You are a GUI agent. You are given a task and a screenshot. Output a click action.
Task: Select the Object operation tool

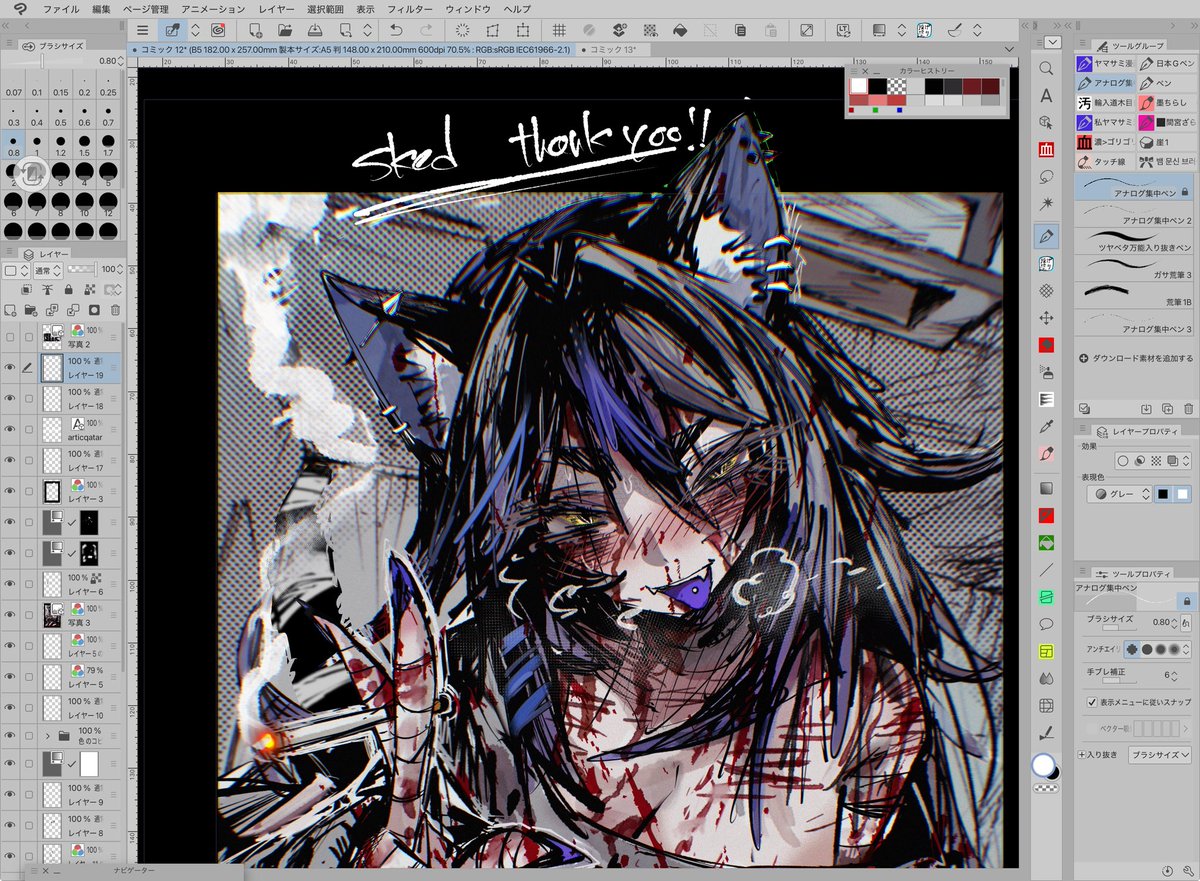(x=1046, y=122)
